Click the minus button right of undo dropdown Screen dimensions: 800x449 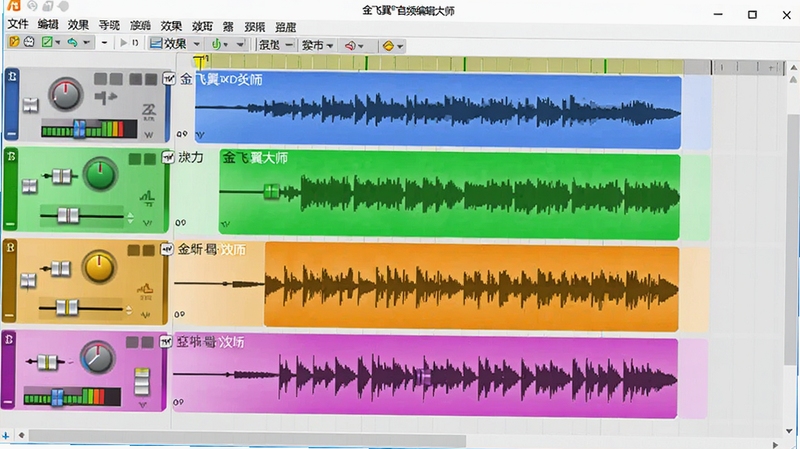tap(105, 43)
